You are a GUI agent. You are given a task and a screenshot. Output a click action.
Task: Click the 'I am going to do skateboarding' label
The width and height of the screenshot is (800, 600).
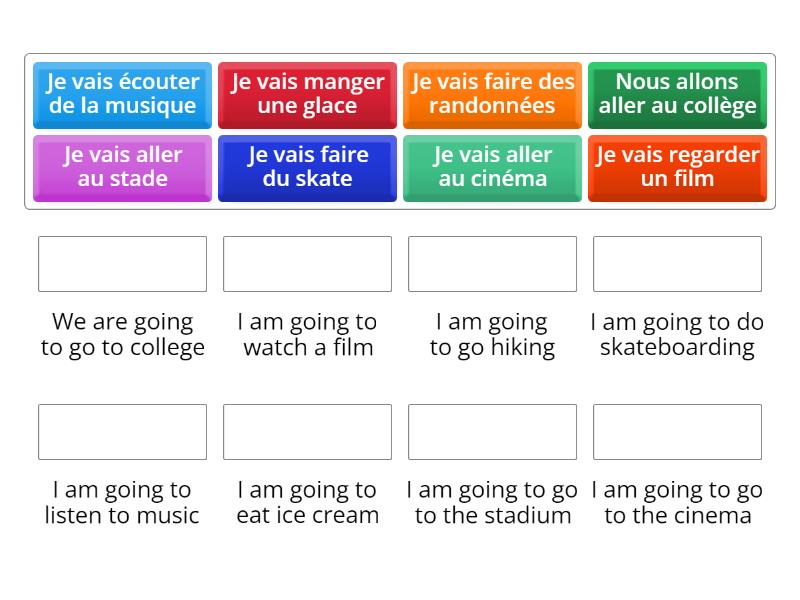tap(677, 335)
